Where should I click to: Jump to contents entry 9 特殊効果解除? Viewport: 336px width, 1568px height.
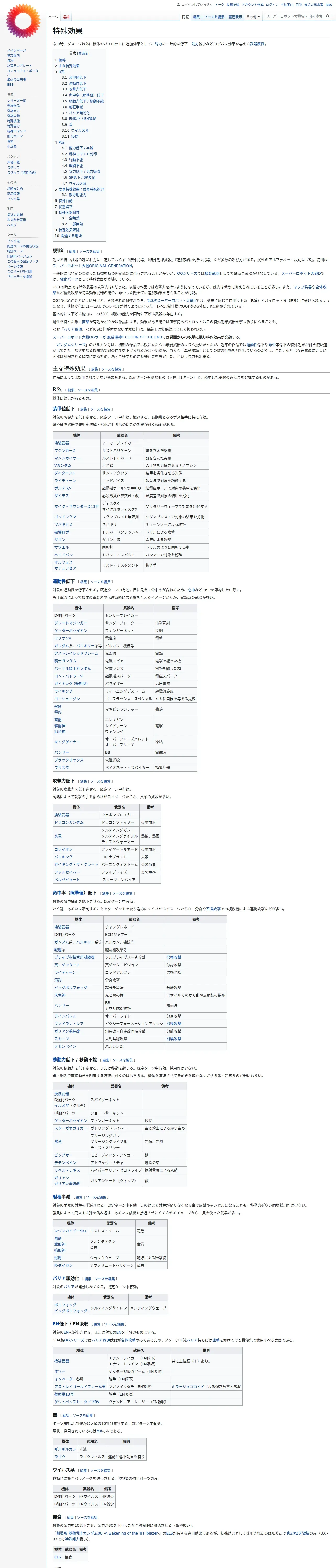click(67, 230)
